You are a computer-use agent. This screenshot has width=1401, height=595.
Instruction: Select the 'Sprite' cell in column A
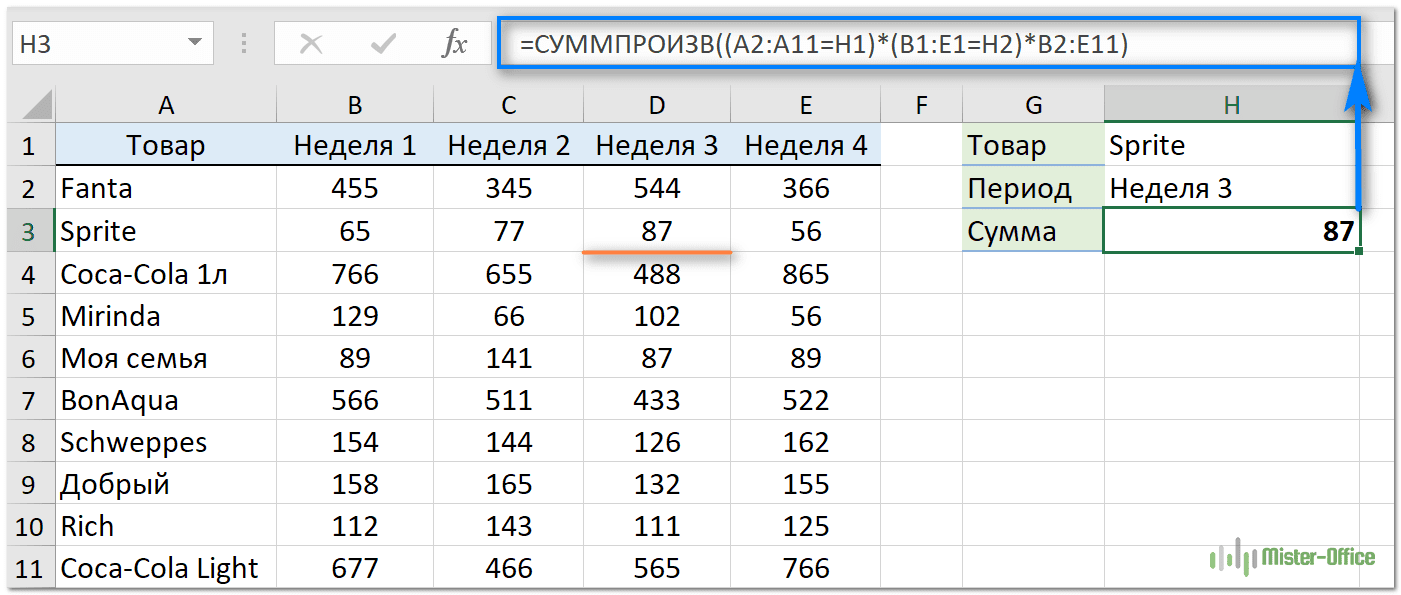pyautogui.click(x=166, y=231)
